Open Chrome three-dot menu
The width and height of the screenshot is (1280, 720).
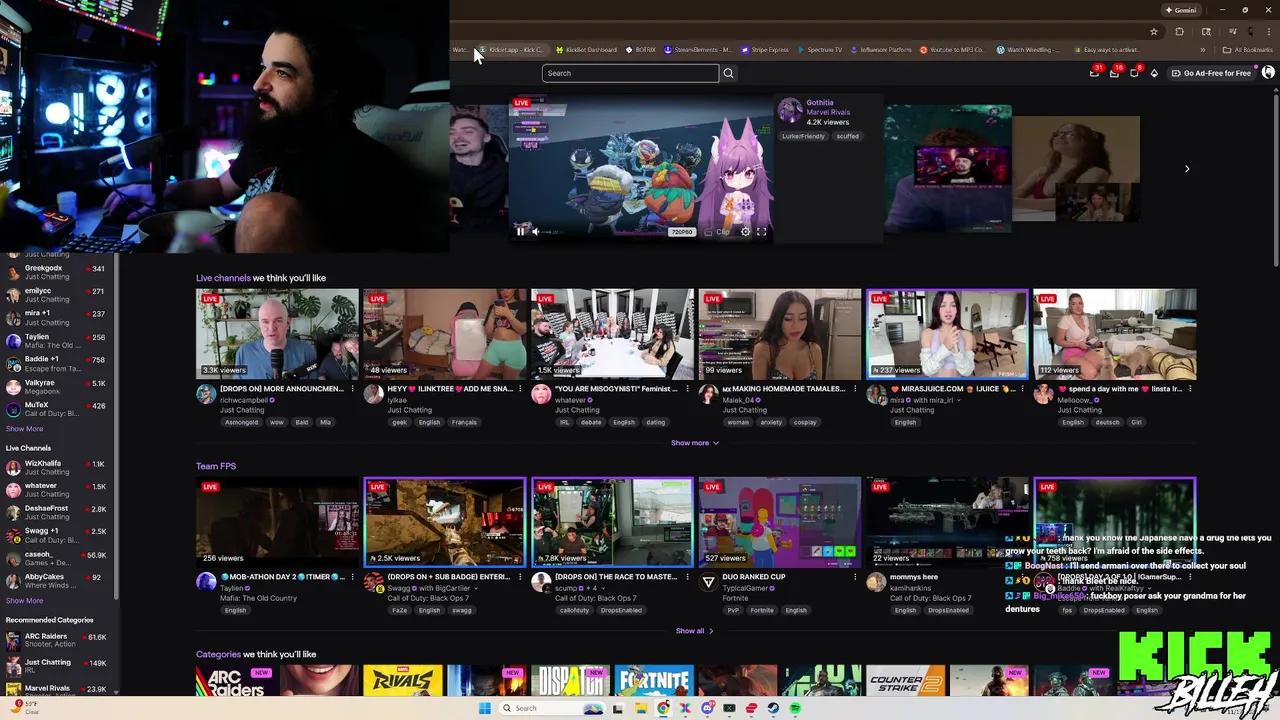pos(1268,32)
